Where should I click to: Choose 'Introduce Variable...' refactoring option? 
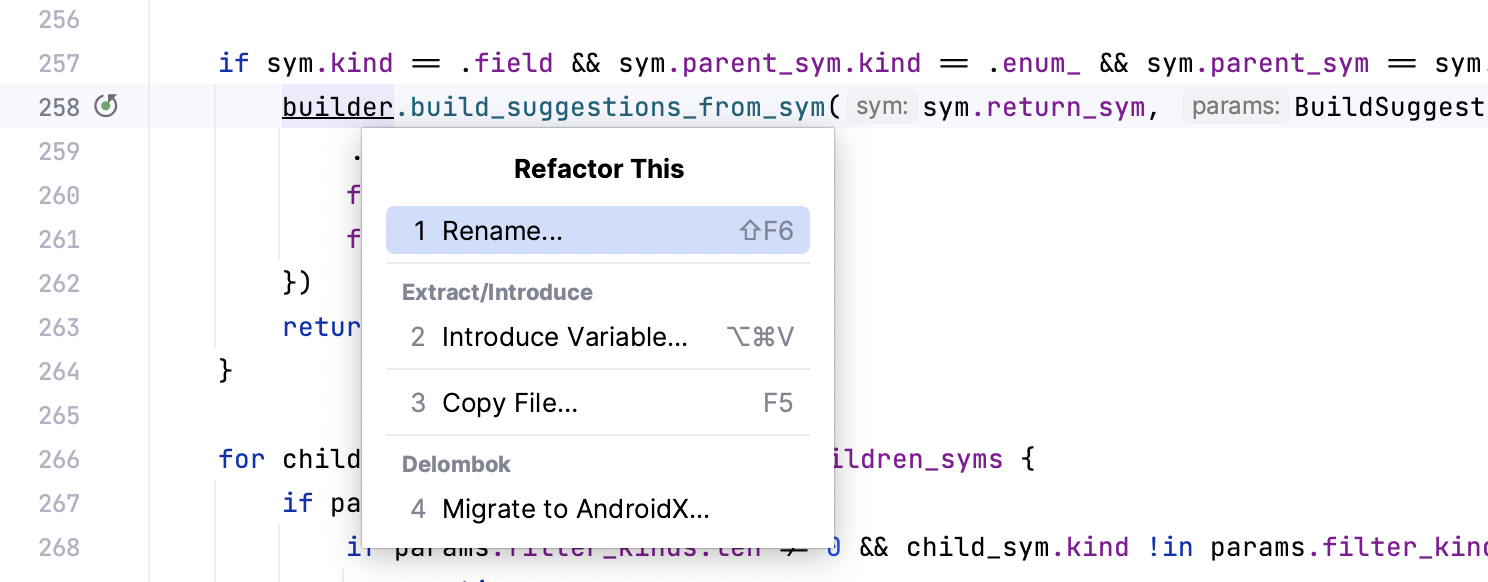click(x=565, y=337)
